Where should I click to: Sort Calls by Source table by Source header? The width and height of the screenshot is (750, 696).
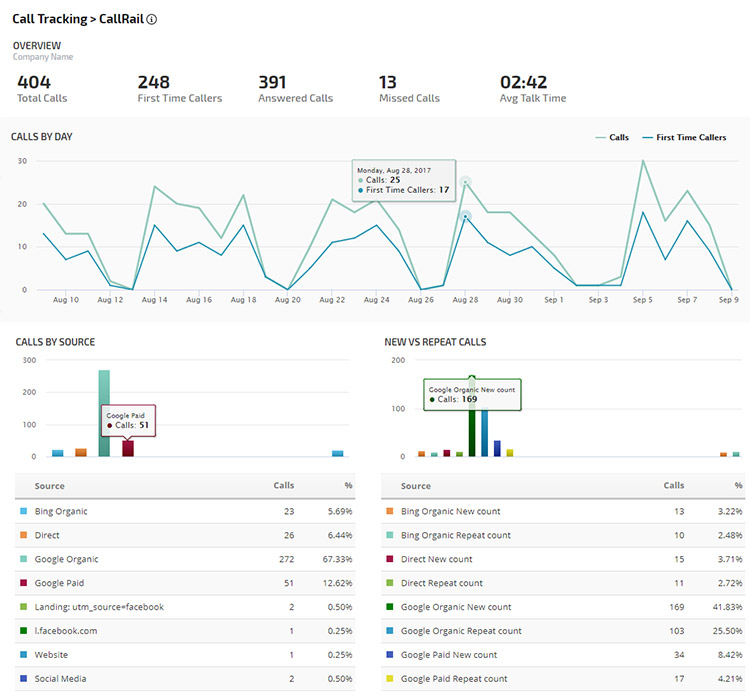pos(49,486)
